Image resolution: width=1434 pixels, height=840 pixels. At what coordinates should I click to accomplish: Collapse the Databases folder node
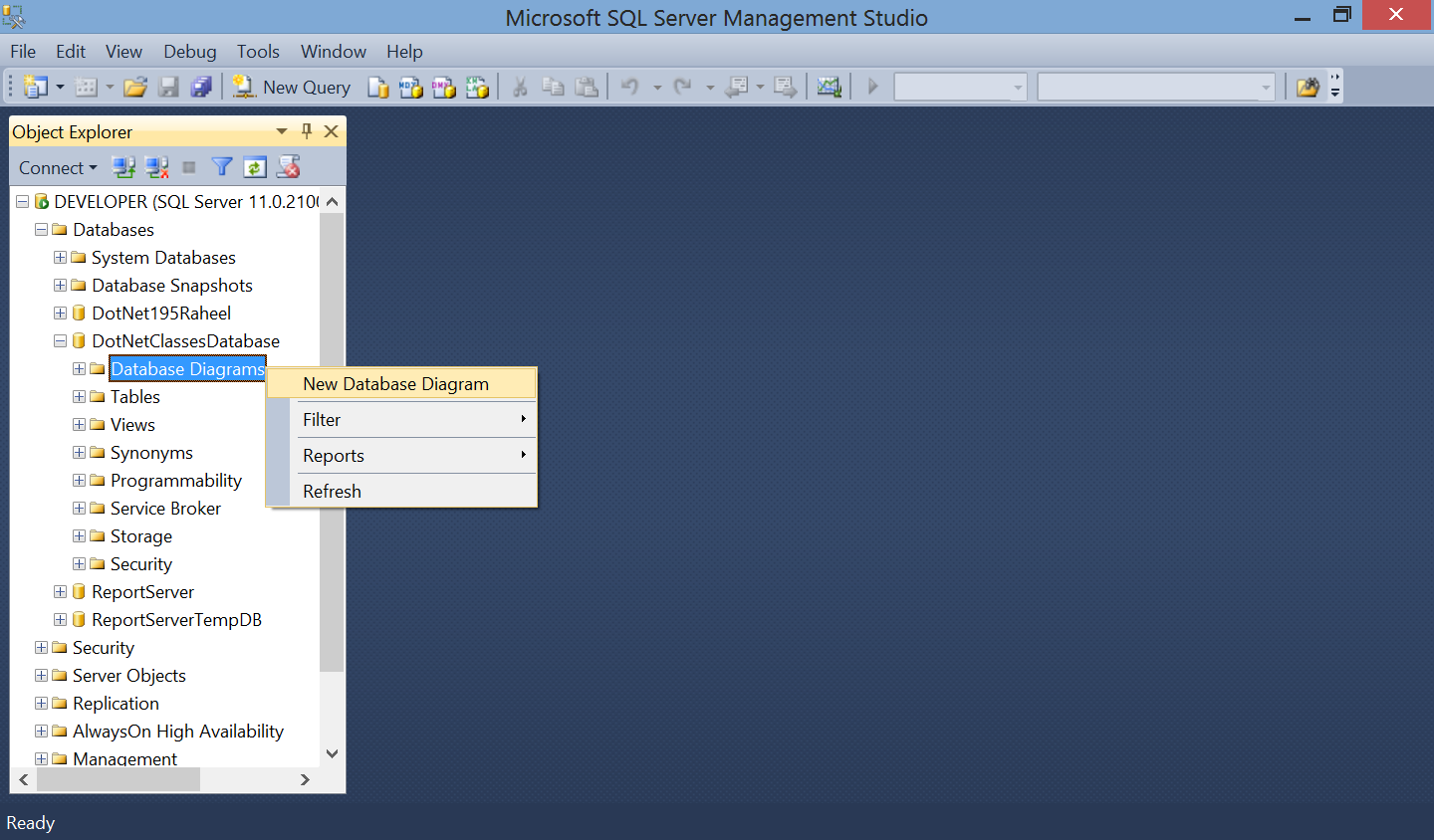[x=41, y=230]
